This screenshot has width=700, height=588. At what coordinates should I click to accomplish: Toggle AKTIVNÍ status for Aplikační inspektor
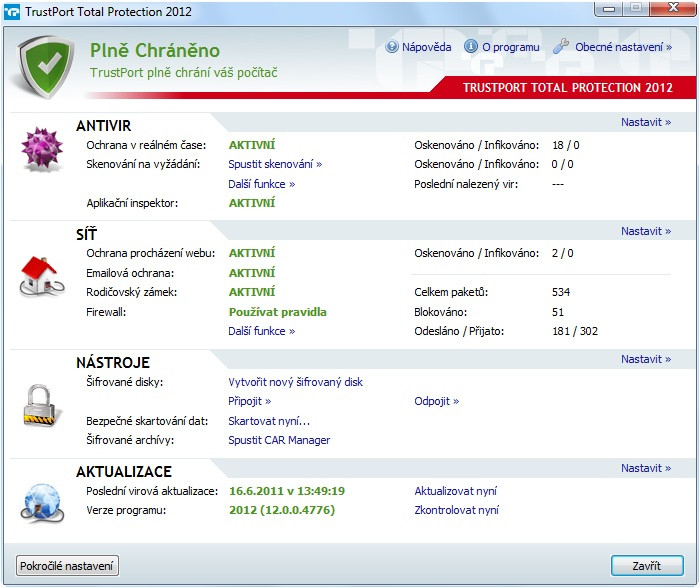tap(252, 203)
